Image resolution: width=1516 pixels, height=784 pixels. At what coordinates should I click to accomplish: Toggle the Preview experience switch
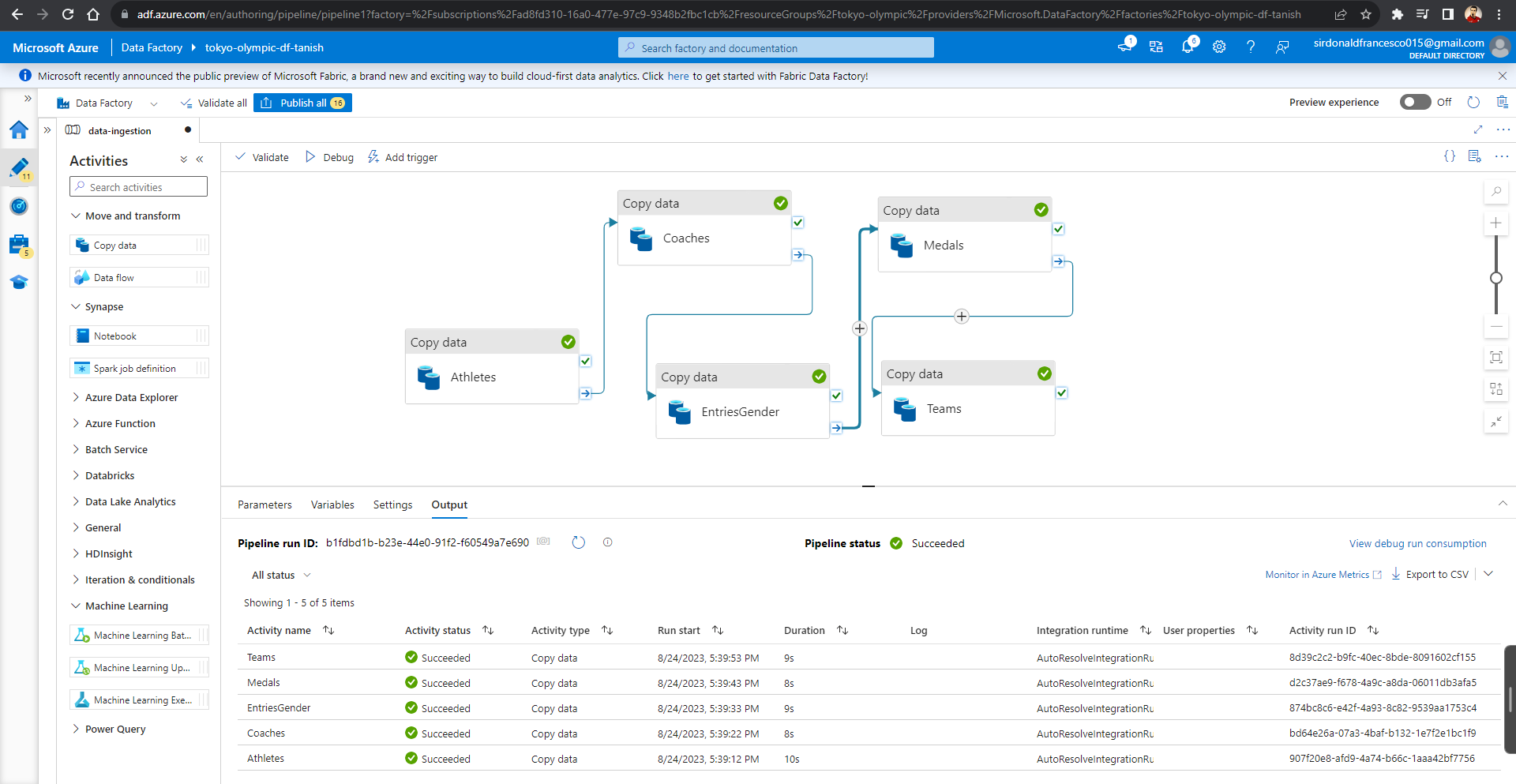point(1415,102)
